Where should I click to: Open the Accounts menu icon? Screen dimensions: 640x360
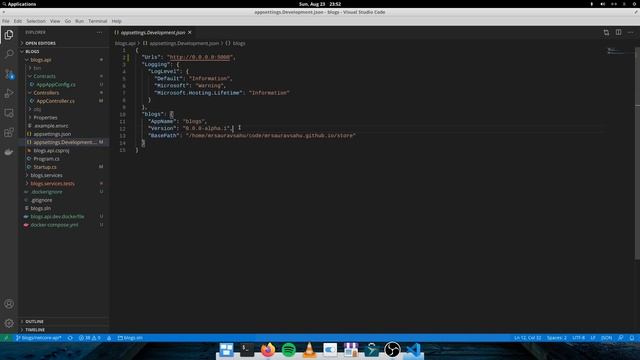tap(9, 304)
